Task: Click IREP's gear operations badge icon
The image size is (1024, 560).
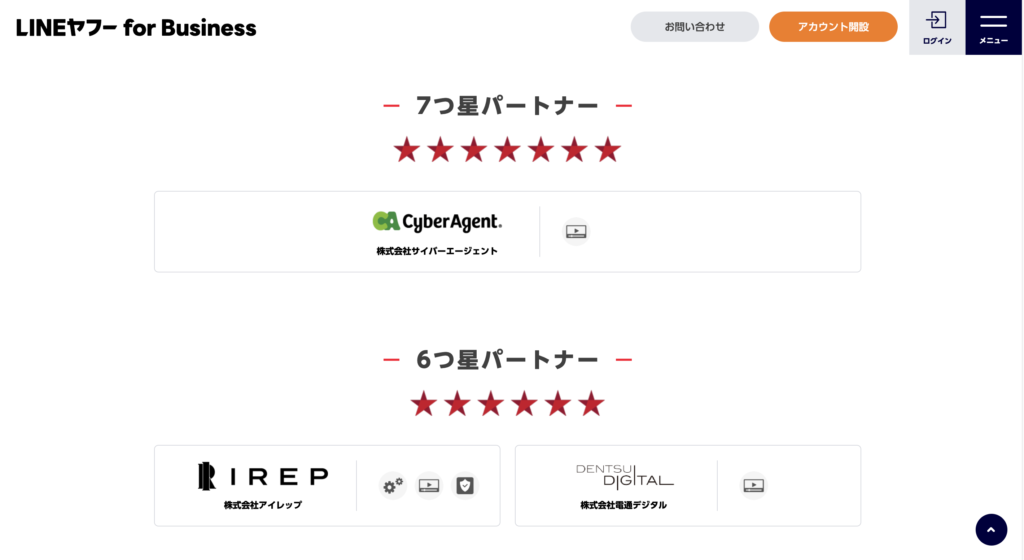Action: (392, 486)
